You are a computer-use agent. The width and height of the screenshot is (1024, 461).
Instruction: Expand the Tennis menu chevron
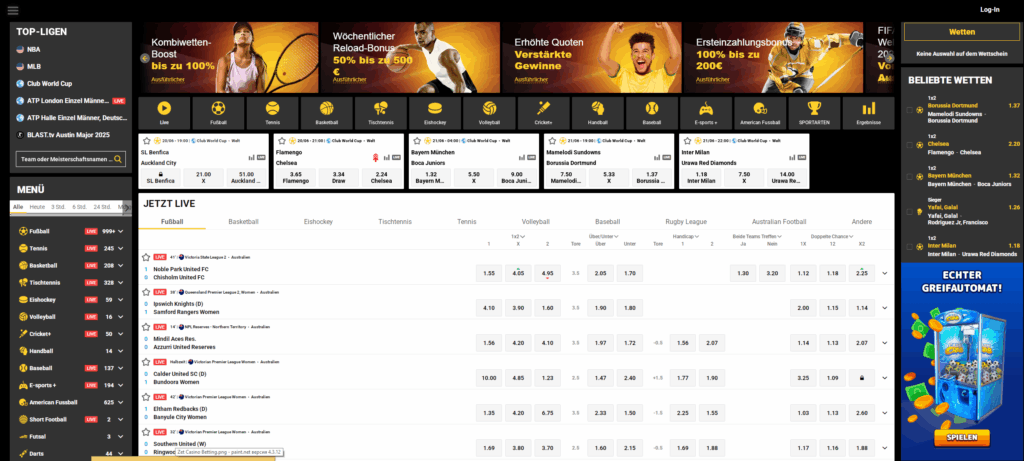pyautogui.click(x=121, y=249)
